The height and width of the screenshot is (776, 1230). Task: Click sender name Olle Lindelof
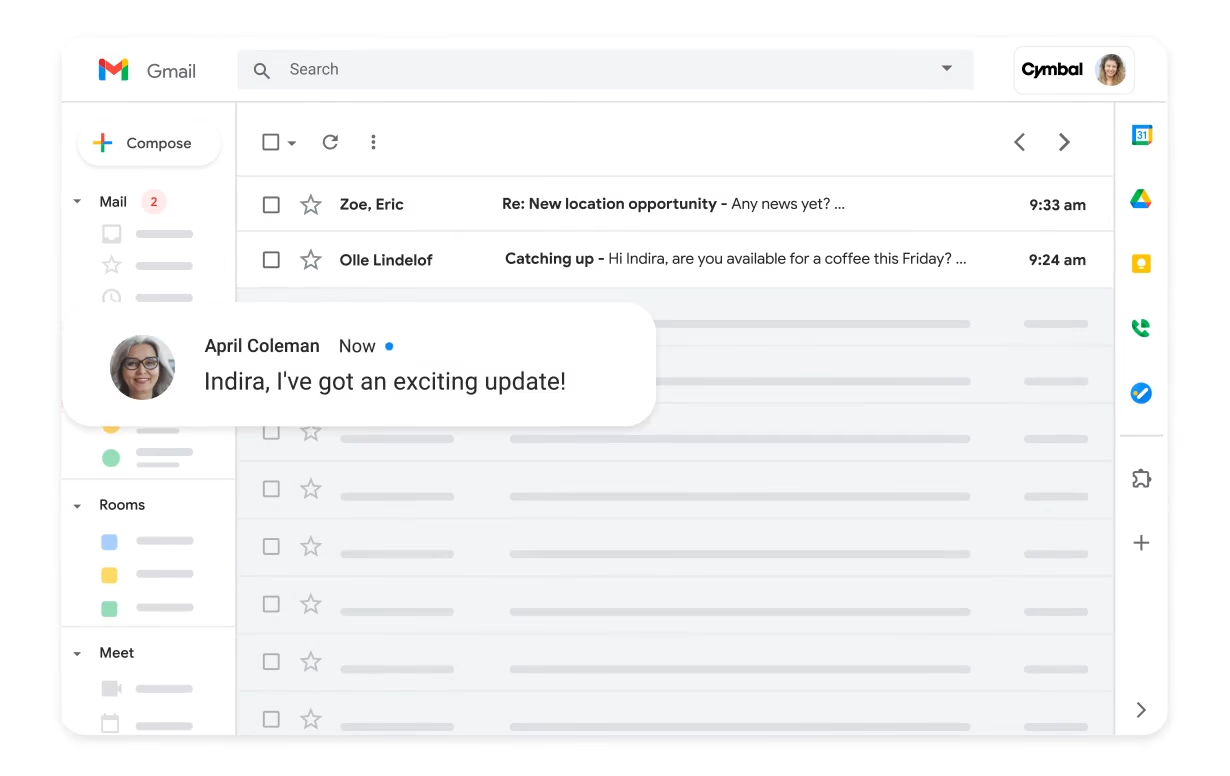click(386, 260)
